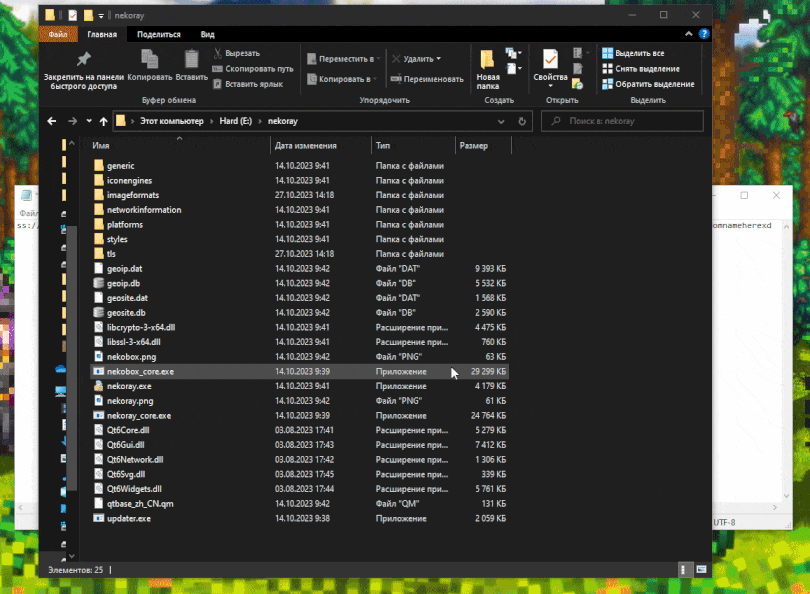
Task: Expand address bar history dropdown
Action: tap(501, 121)
